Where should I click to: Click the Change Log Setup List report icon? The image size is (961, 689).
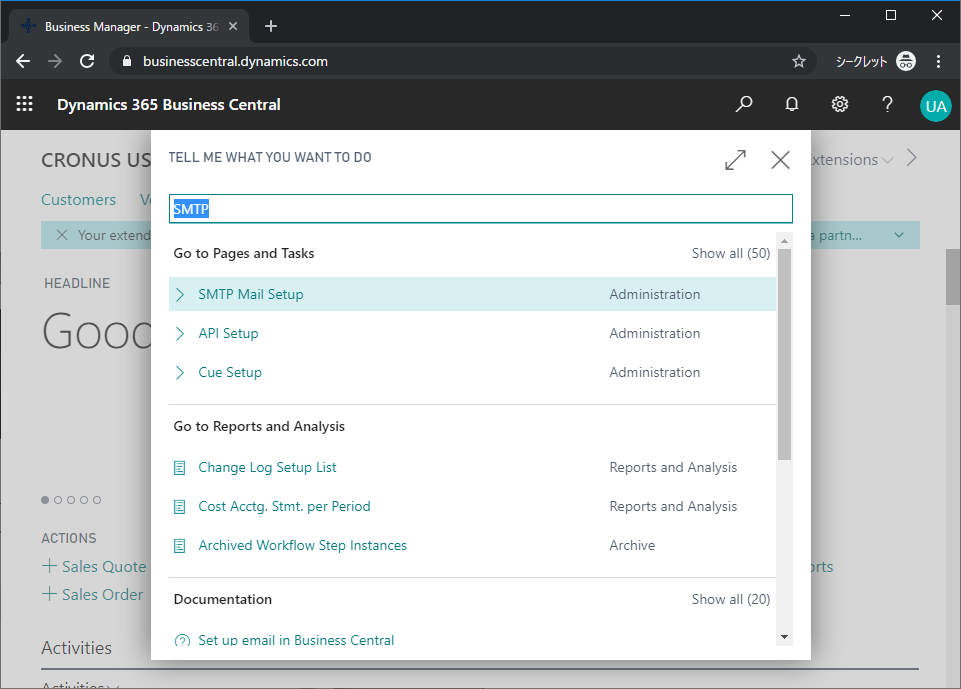[180, 468]
